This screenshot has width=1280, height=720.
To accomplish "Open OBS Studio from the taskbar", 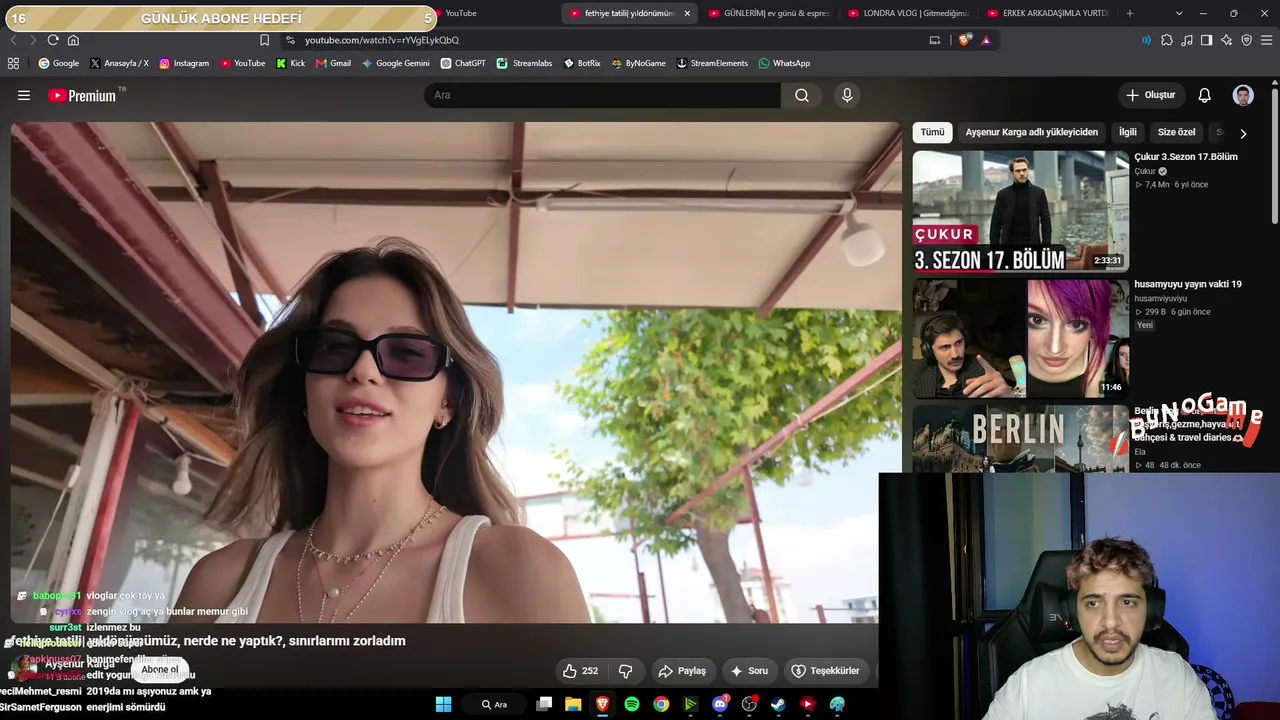I will tap(749, 704).
